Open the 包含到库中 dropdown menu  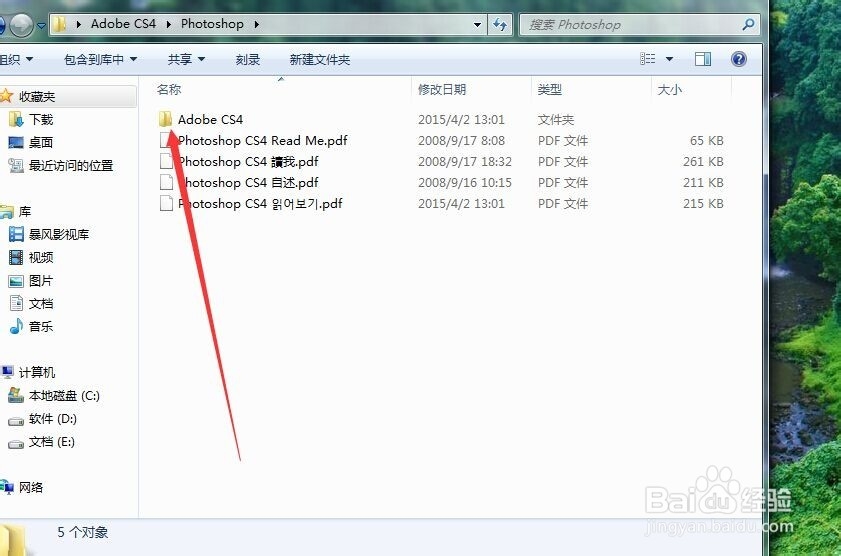pyautogui.click(x=100, y=59)
